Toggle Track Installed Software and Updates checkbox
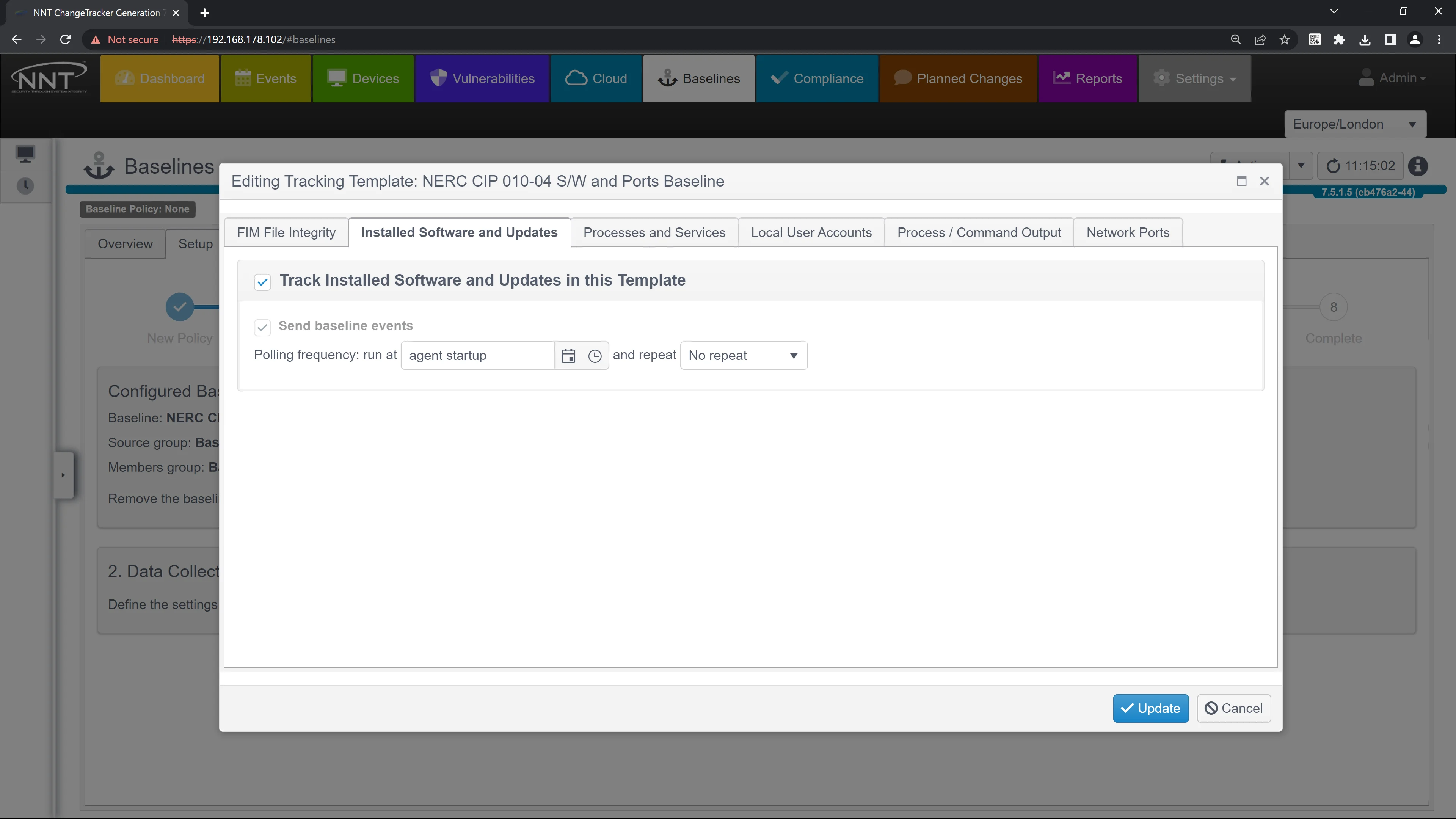1456x819 pixels. (262, 281)
